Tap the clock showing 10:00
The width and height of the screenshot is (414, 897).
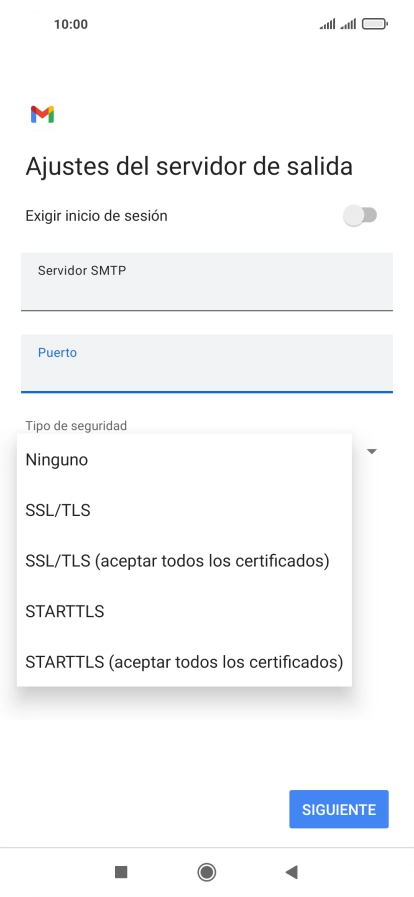71,24
